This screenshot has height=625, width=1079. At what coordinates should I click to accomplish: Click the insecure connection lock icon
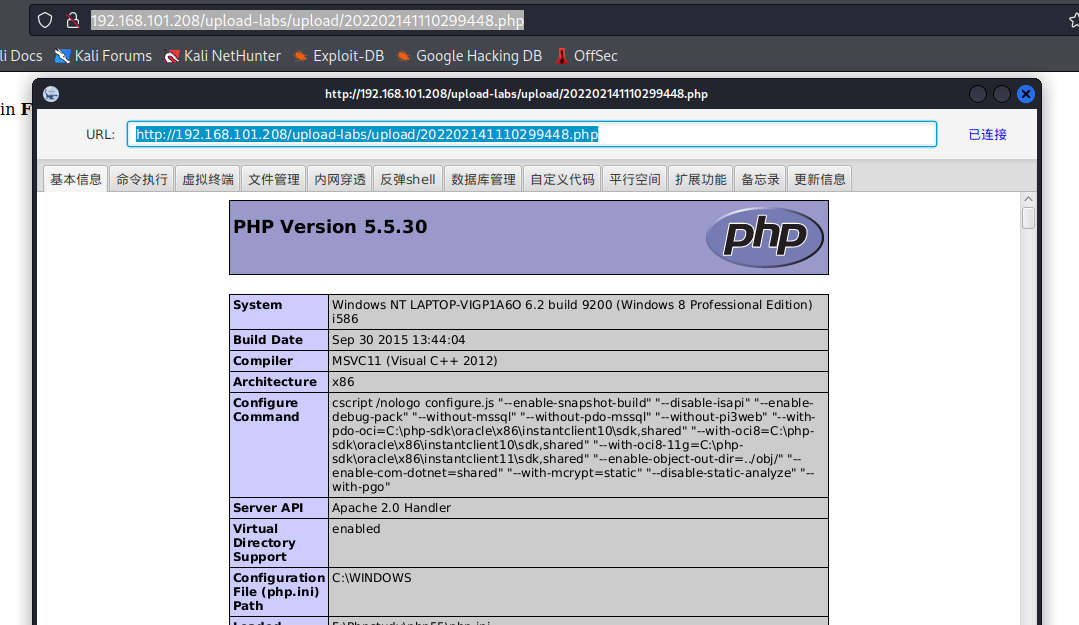click(x=72, y=21)
